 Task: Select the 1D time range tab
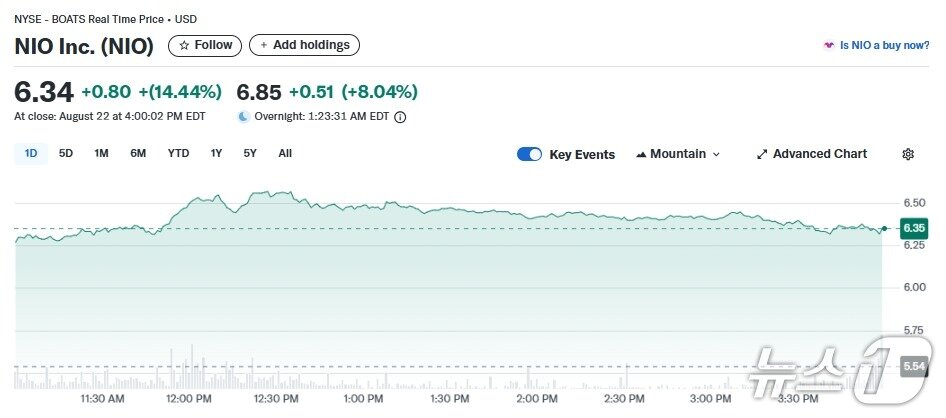pyautogui.click(x=30, y=153)
